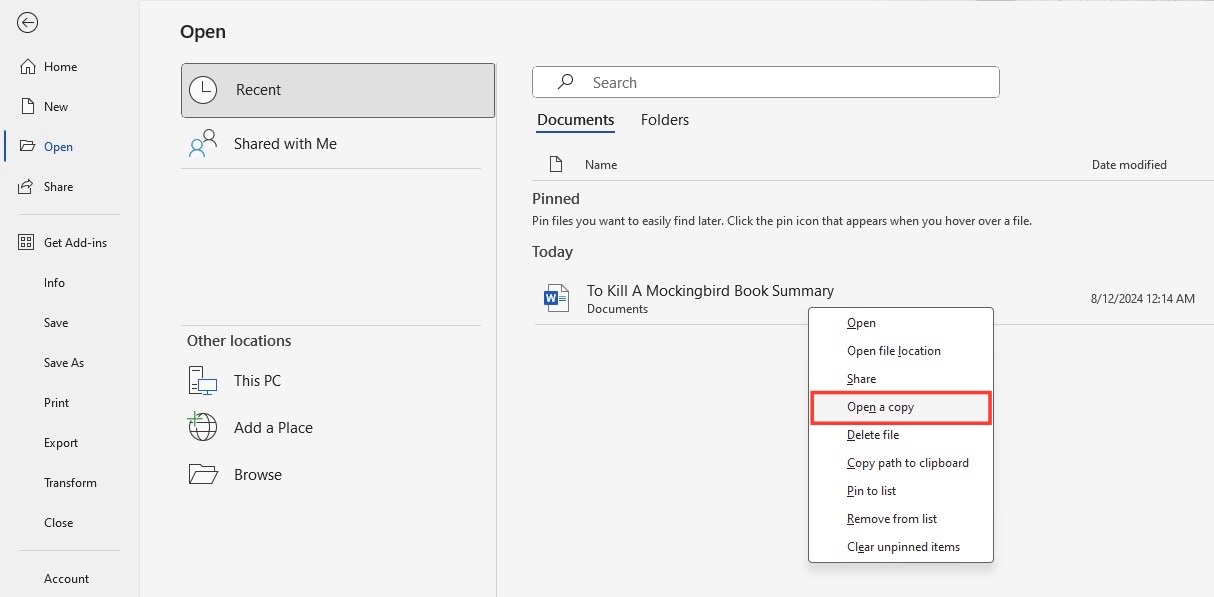Select the This PC label
The image size is (1214, 597).
click(x=257, y=381)
